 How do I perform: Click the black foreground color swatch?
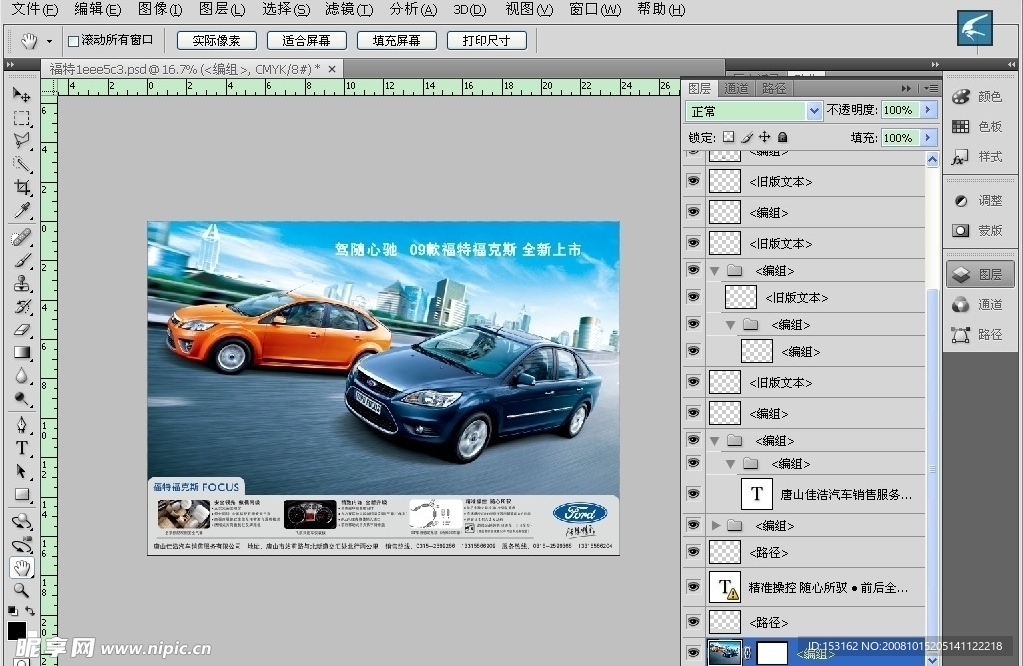tap(16, 629)
